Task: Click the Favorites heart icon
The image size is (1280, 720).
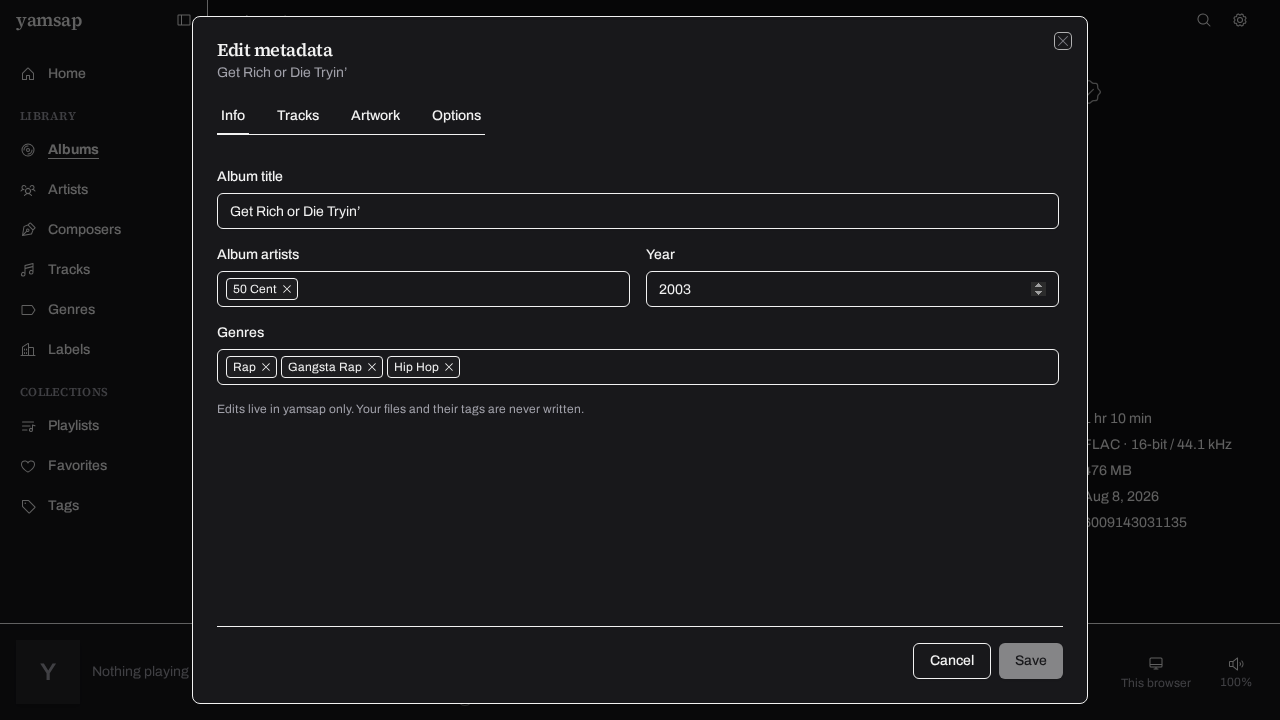Action: (x=28, y=466)
